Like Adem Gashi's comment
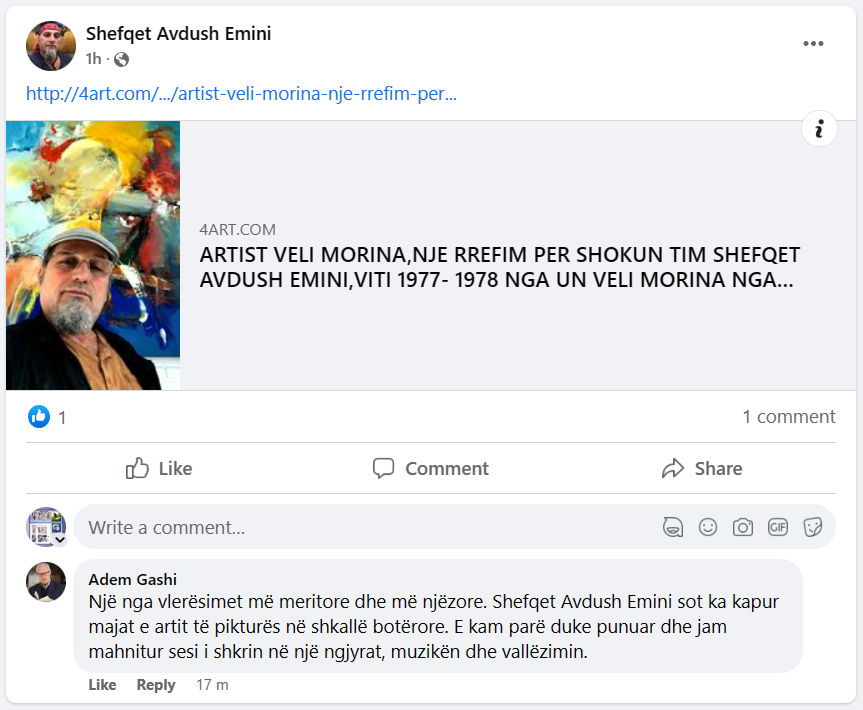This screenshot has height=710, width=863. (x=102, y=685)
